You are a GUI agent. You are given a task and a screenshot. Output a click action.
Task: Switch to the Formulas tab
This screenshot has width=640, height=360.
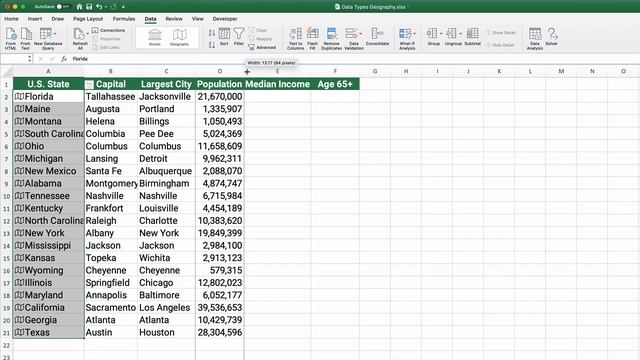pyautogui.click(x=124, y=19)
